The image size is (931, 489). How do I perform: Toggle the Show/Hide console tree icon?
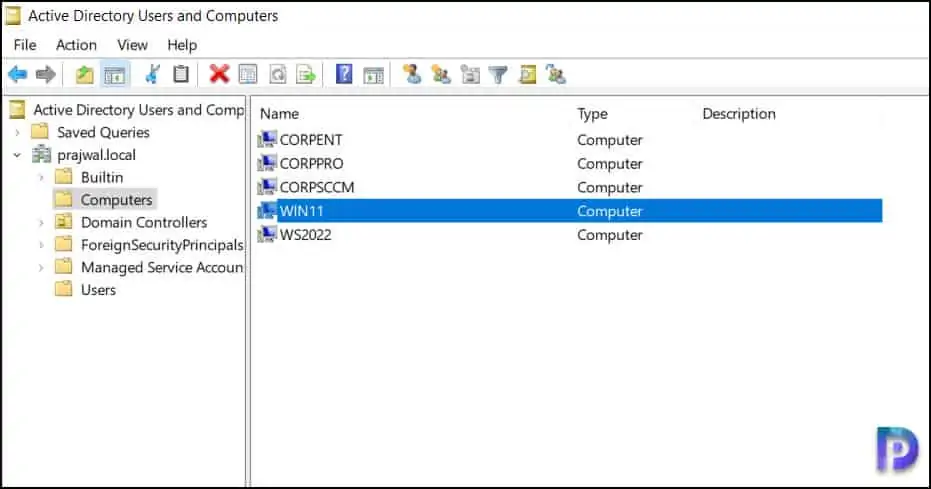click(115, 74)
